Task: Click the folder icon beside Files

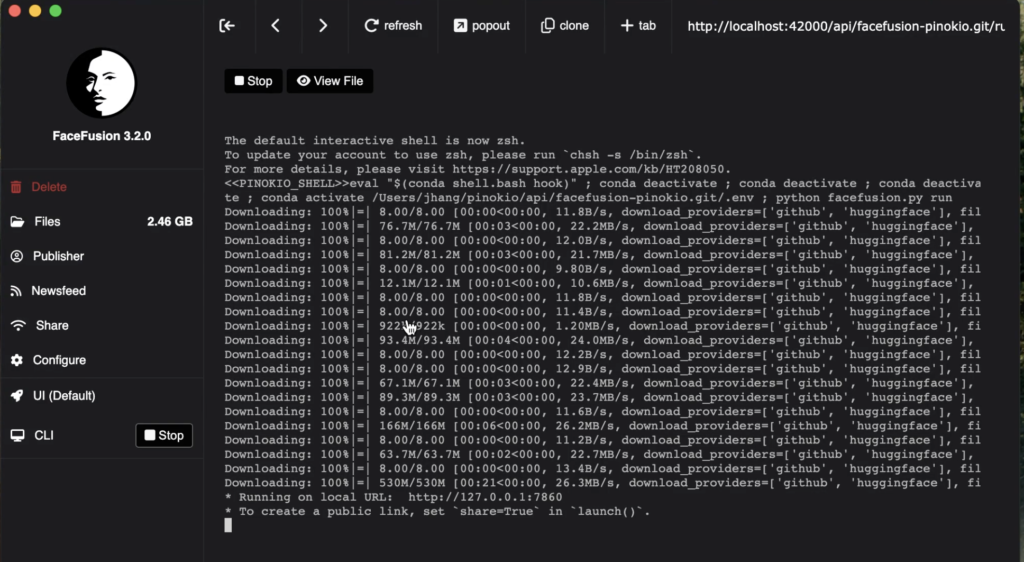Action: [17, 221]
